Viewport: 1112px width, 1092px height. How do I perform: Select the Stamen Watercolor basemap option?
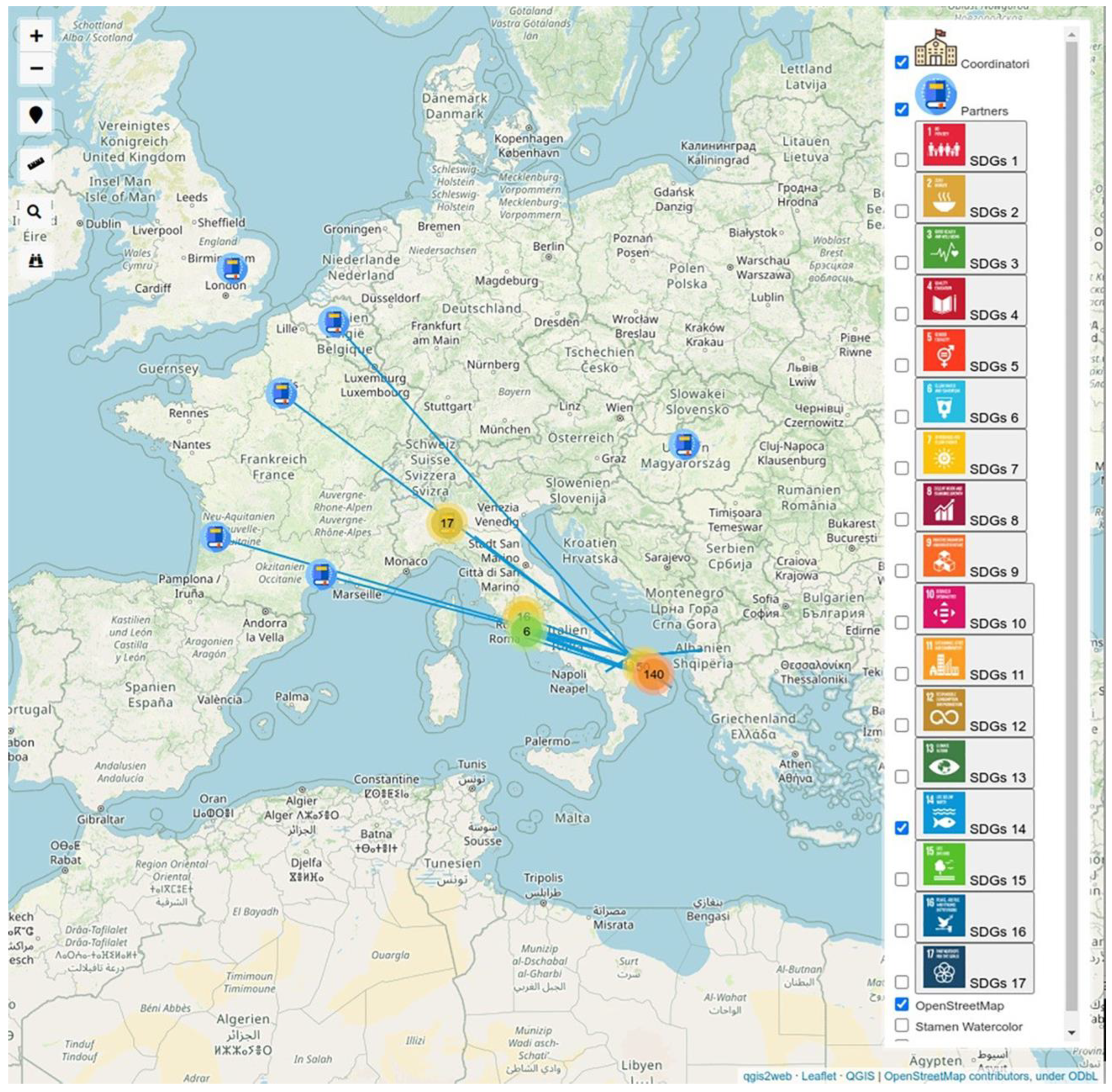click(902, 1025)
